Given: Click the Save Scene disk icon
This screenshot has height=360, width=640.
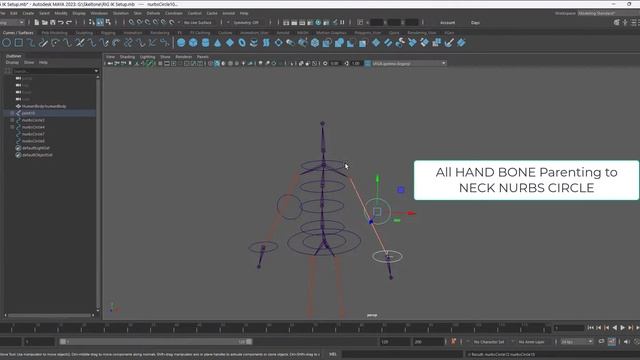Looking at the screenshot, I should [52, 22].
